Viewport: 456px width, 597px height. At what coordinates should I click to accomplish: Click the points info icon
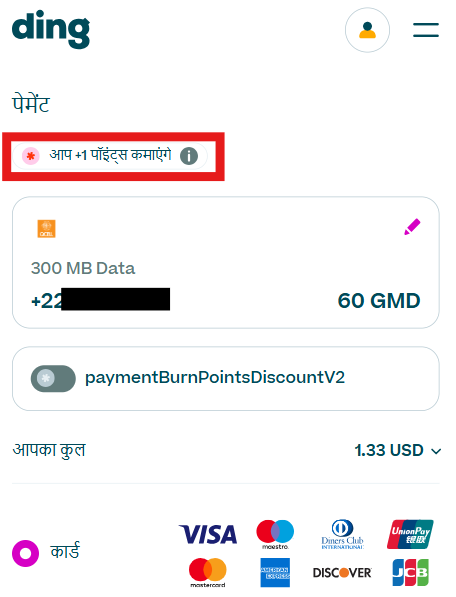(189, 156)
